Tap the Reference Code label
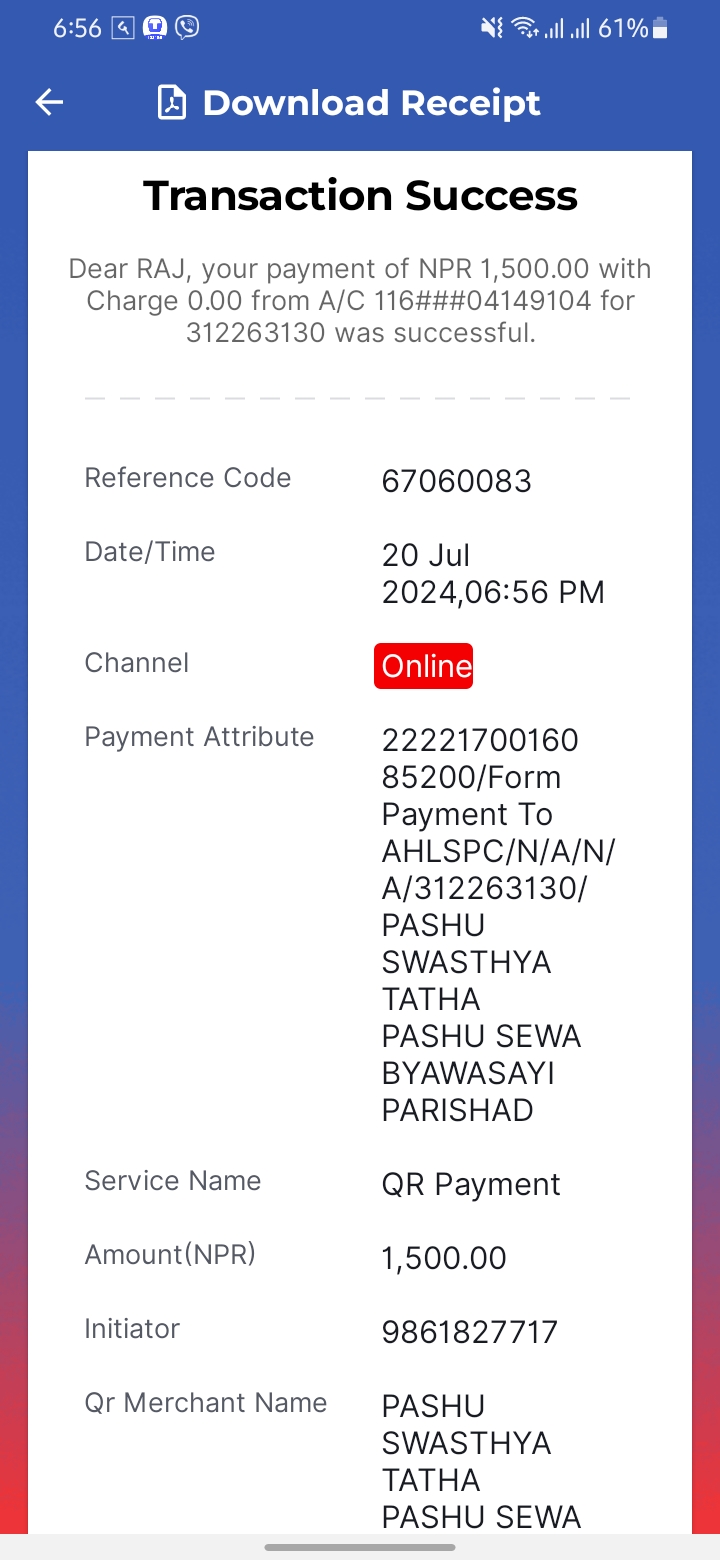 click(188, 478)
